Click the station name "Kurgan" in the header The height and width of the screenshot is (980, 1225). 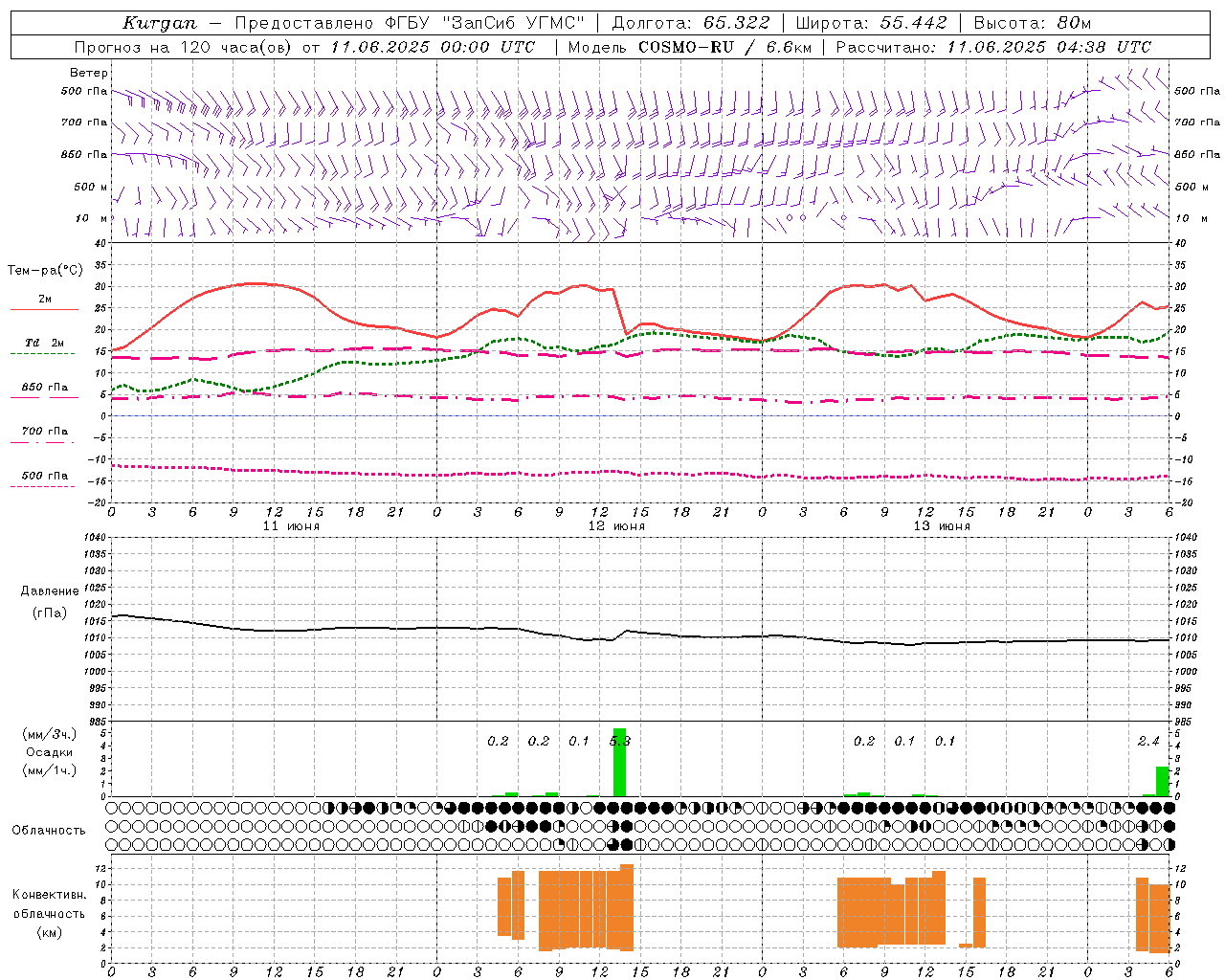tap(159, 23)
